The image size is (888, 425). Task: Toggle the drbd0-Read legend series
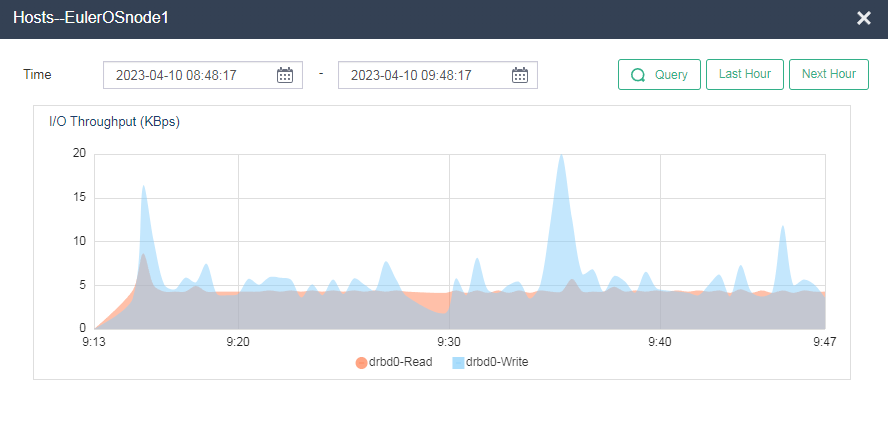coord(394,362)
